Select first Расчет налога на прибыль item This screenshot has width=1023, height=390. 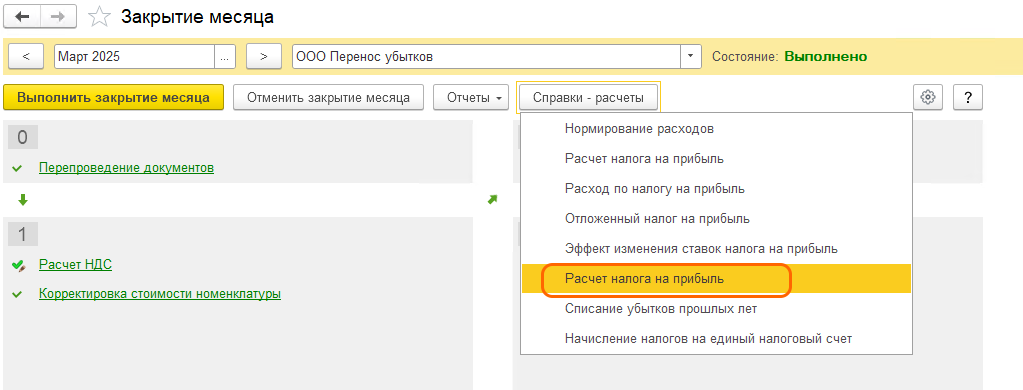click(716, 158)
